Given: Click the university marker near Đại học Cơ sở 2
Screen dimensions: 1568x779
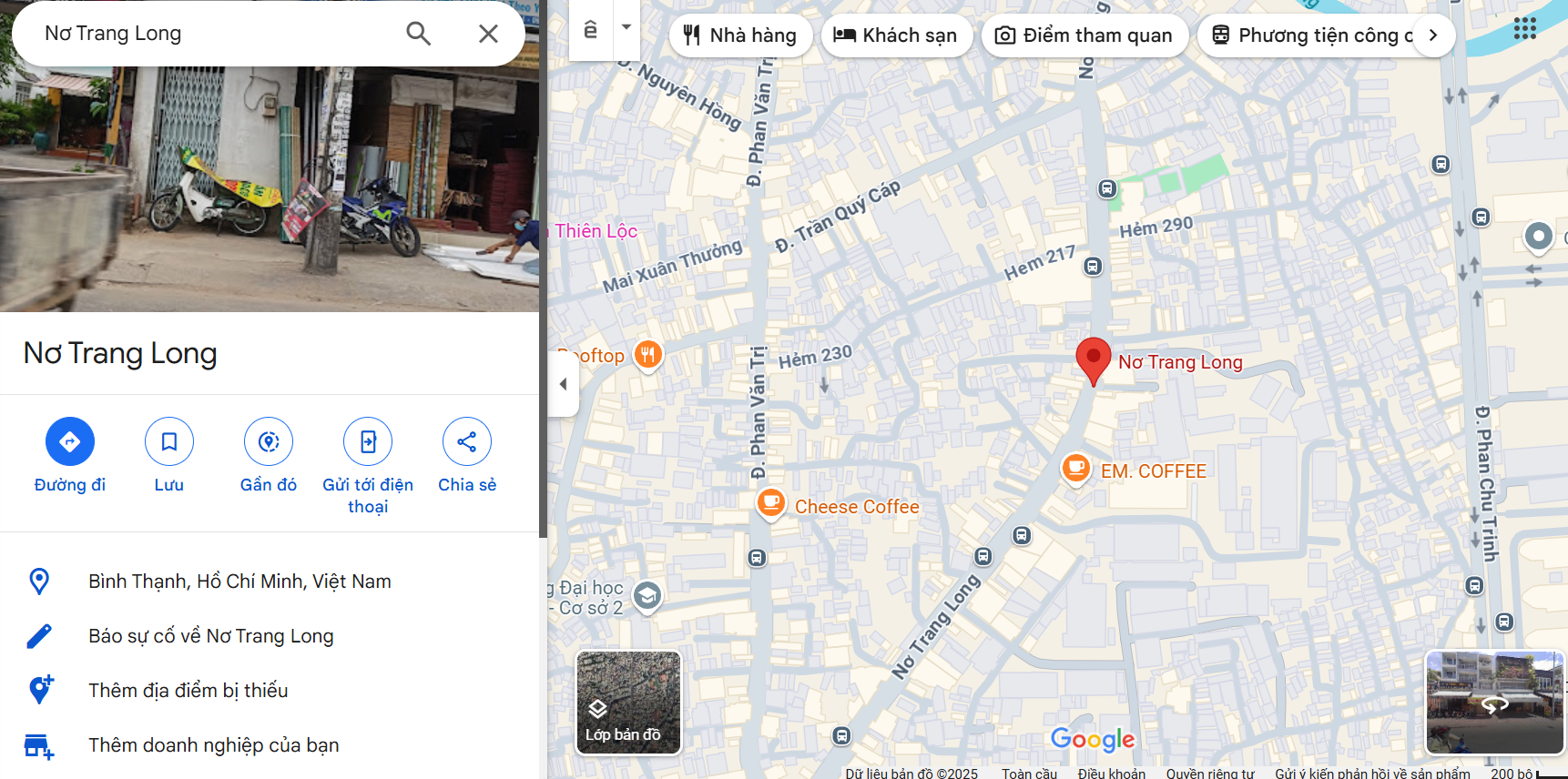Looking at the screenshot, I should coord(647,596).
